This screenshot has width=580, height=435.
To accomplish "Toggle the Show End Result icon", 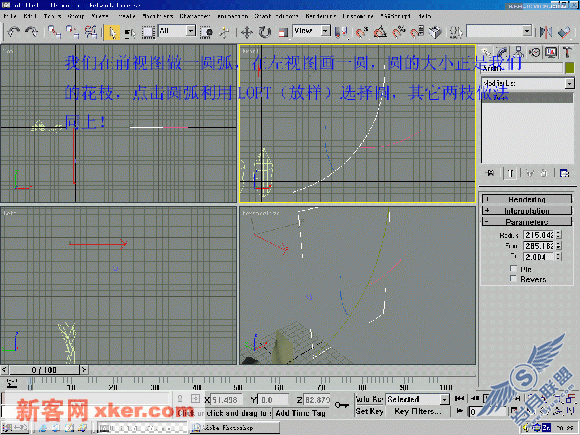I will pos(511,173).
